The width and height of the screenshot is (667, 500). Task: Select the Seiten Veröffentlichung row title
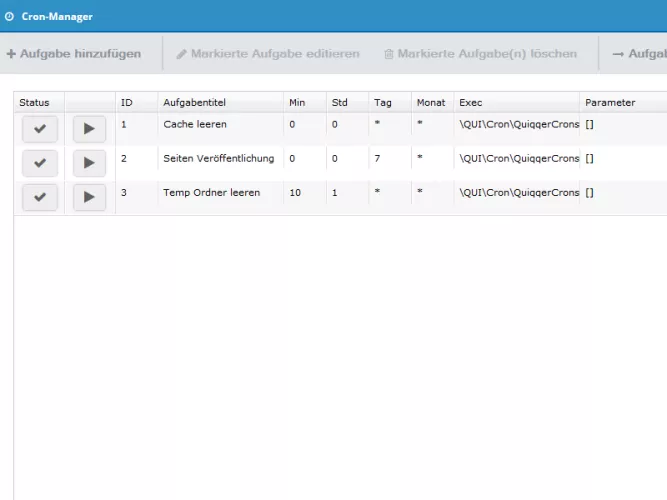click(218, 159)
